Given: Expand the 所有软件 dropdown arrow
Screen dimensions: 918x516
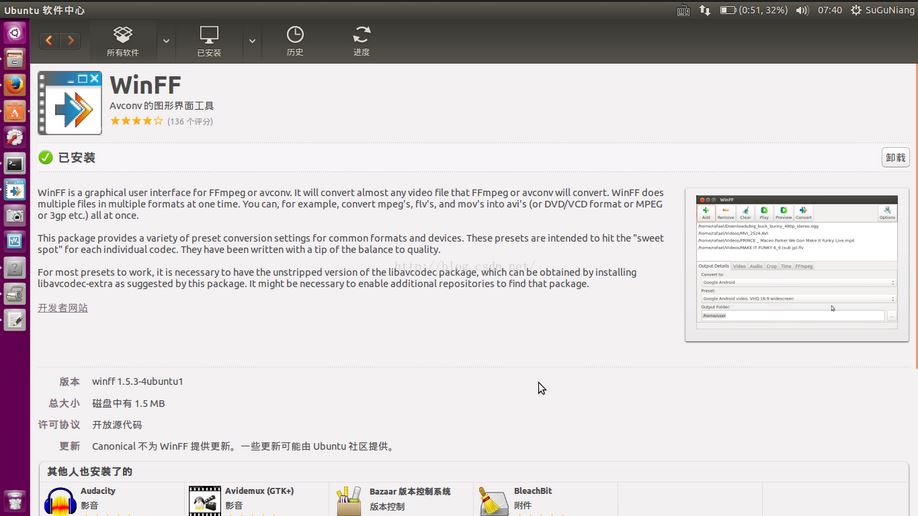Looking at the screenshot, I should click(166, 41).
